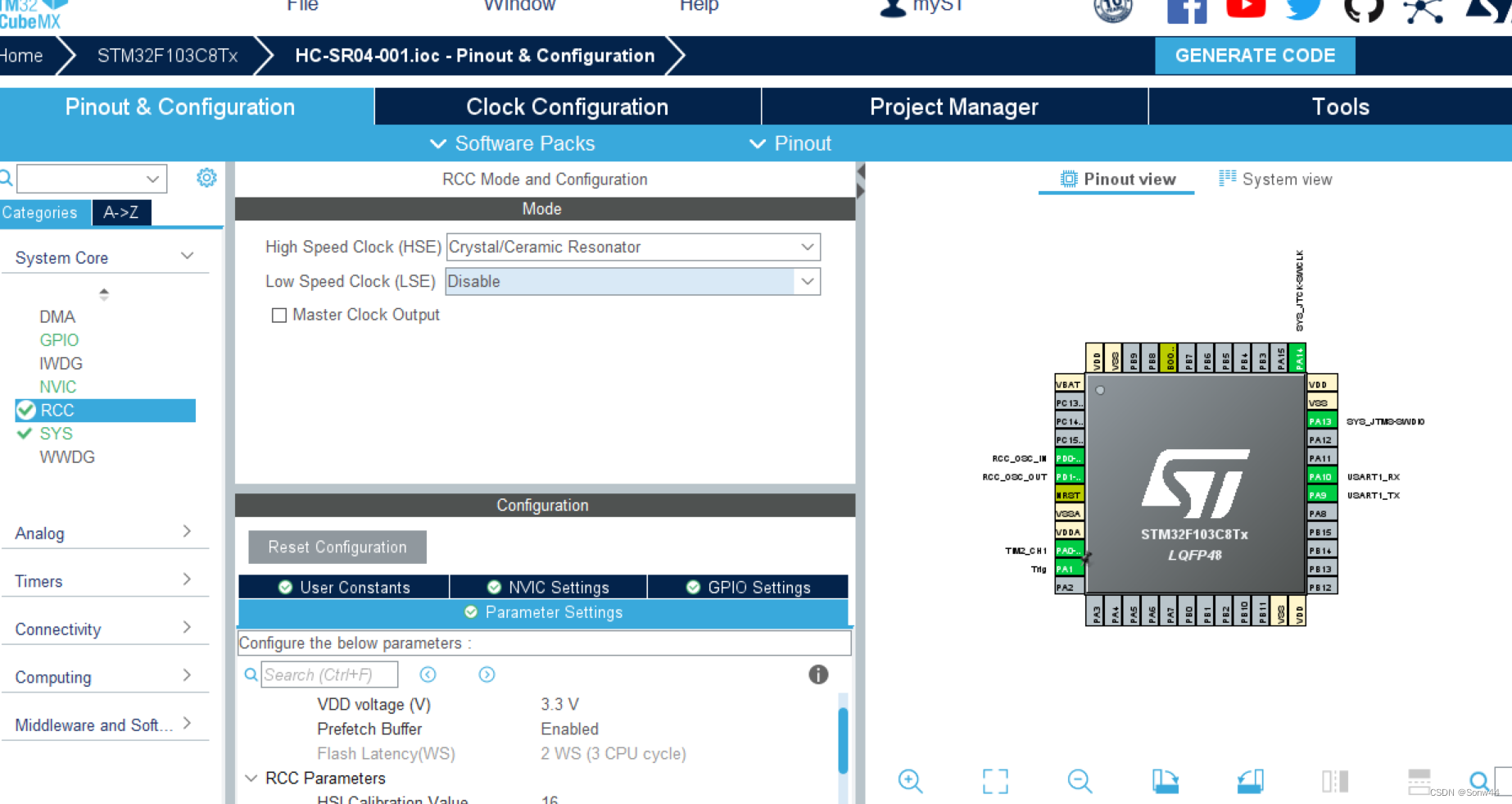Switch to the System view tab
This screenshot has width=1512, height=804.
pos(1275,179)
